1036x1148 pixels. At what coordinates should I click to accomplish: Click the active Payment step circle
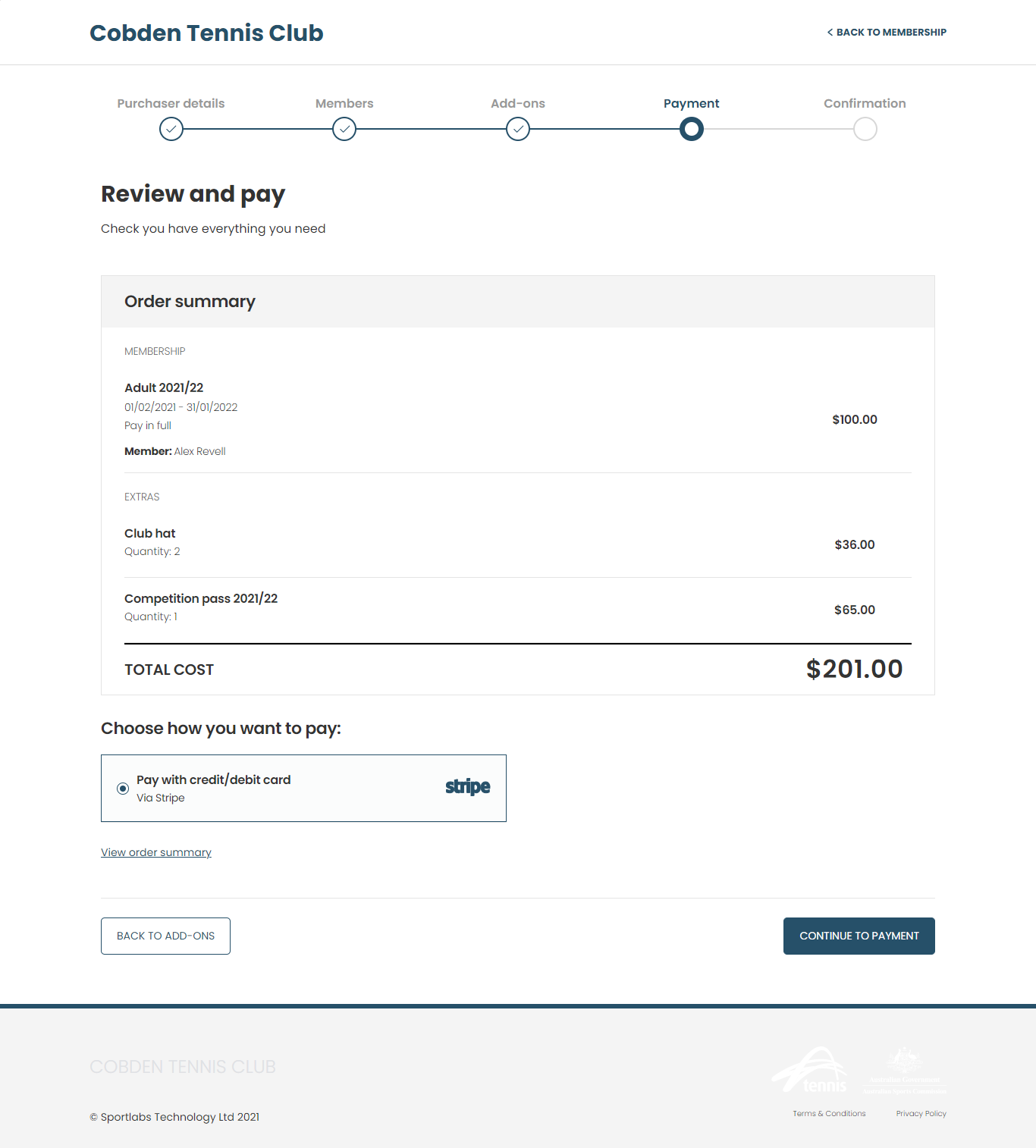tap(692, 130)
